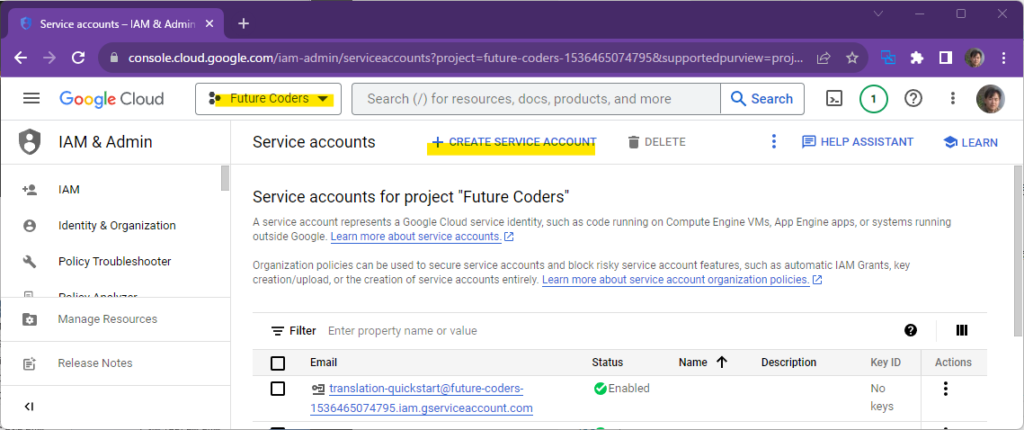Viewport: 1024px width, 430px height.
Task: Open the hamburger navigation menu
Action: 31,99
